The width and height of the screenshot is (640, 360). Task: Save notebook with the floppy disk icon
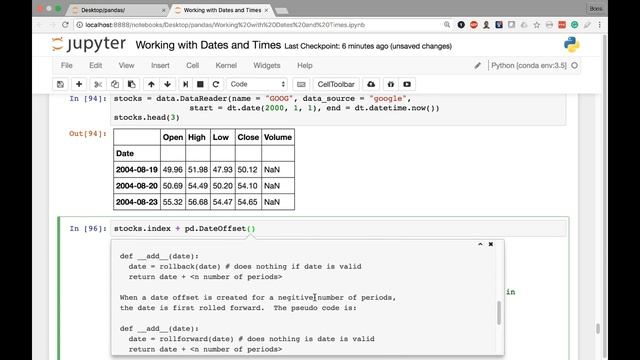[60, 84]
